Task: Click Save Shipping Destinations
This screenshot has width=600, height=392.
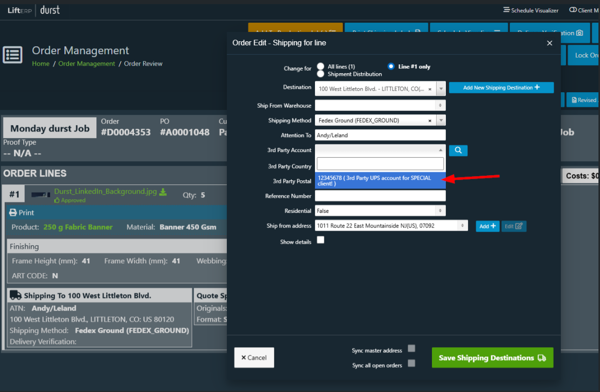Action: [x=492, y=358]
